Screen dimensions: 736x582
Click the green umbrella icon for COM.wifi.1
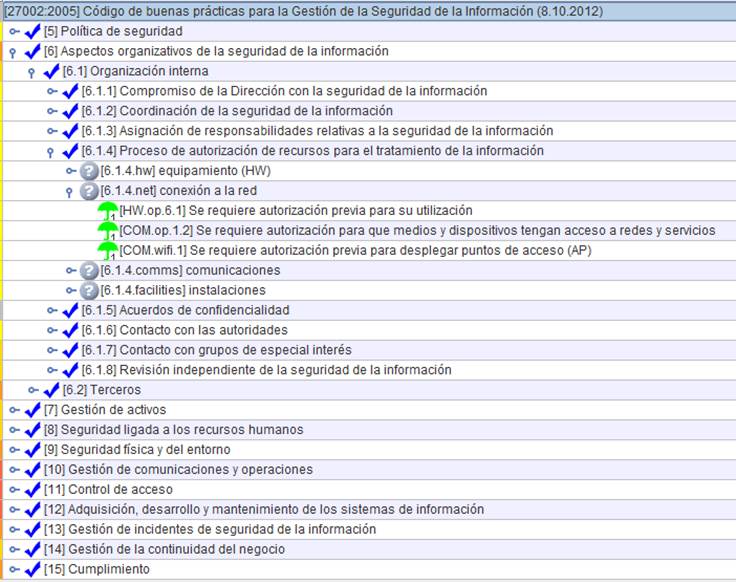click(x=107, y=250)
